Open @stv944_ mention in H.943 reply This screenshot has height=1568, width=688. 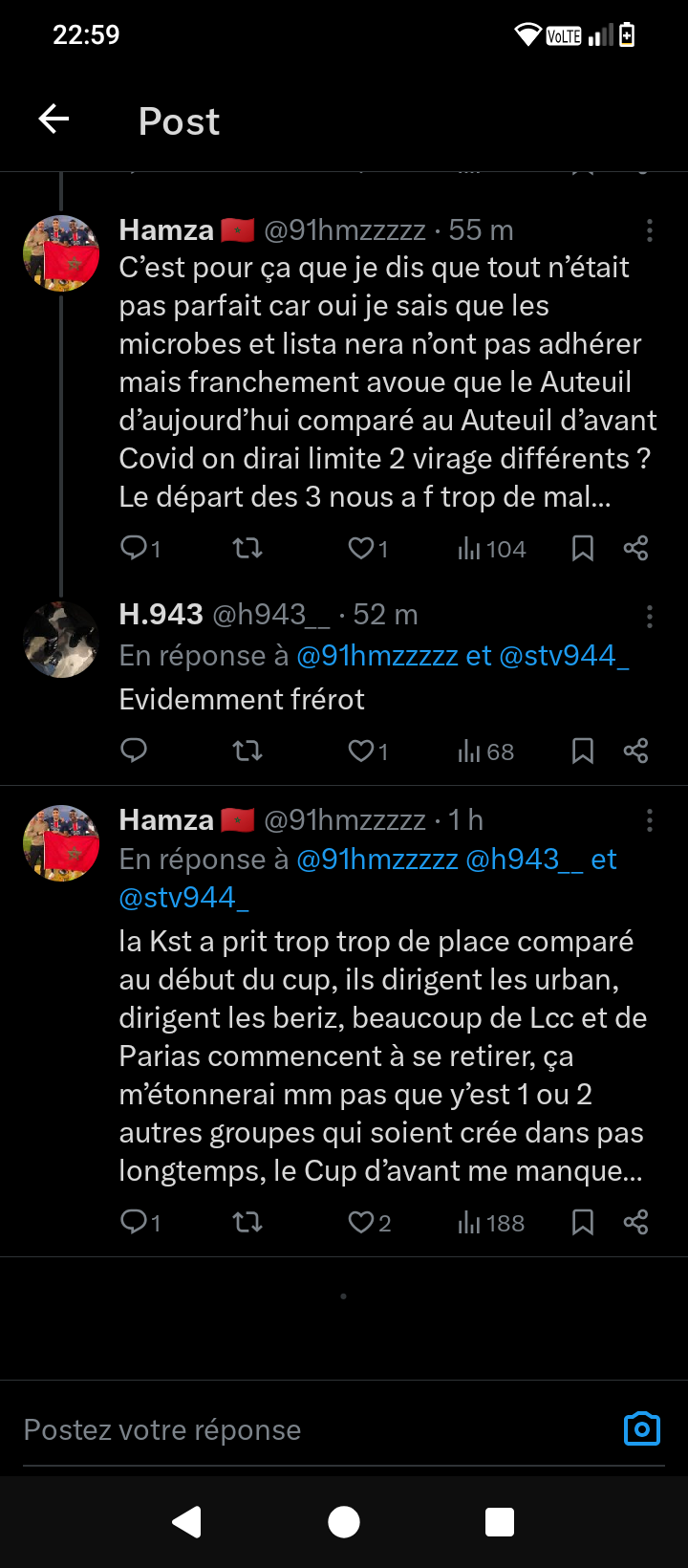[x=564, y=656]
